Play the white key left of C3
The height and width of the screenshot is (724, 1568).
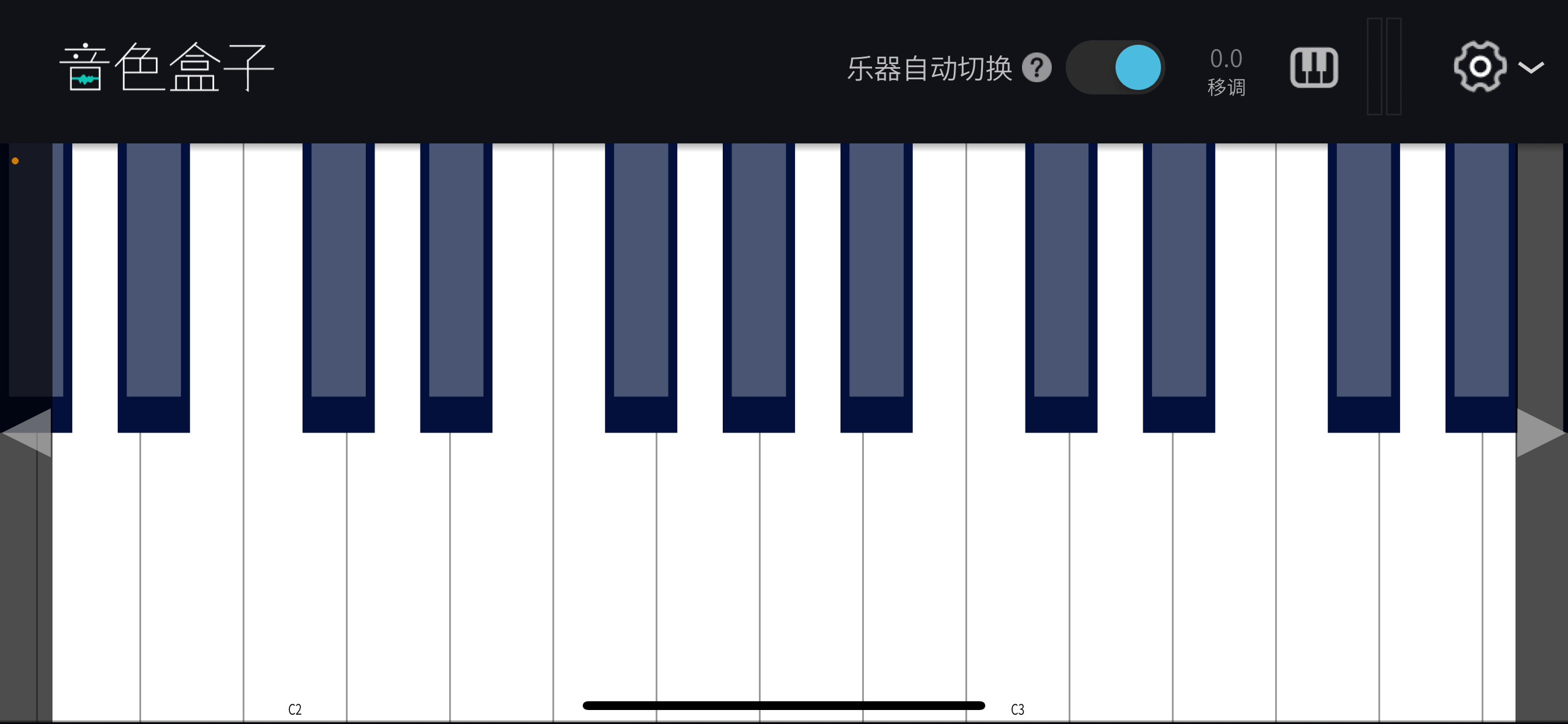(x=914, y=578)
